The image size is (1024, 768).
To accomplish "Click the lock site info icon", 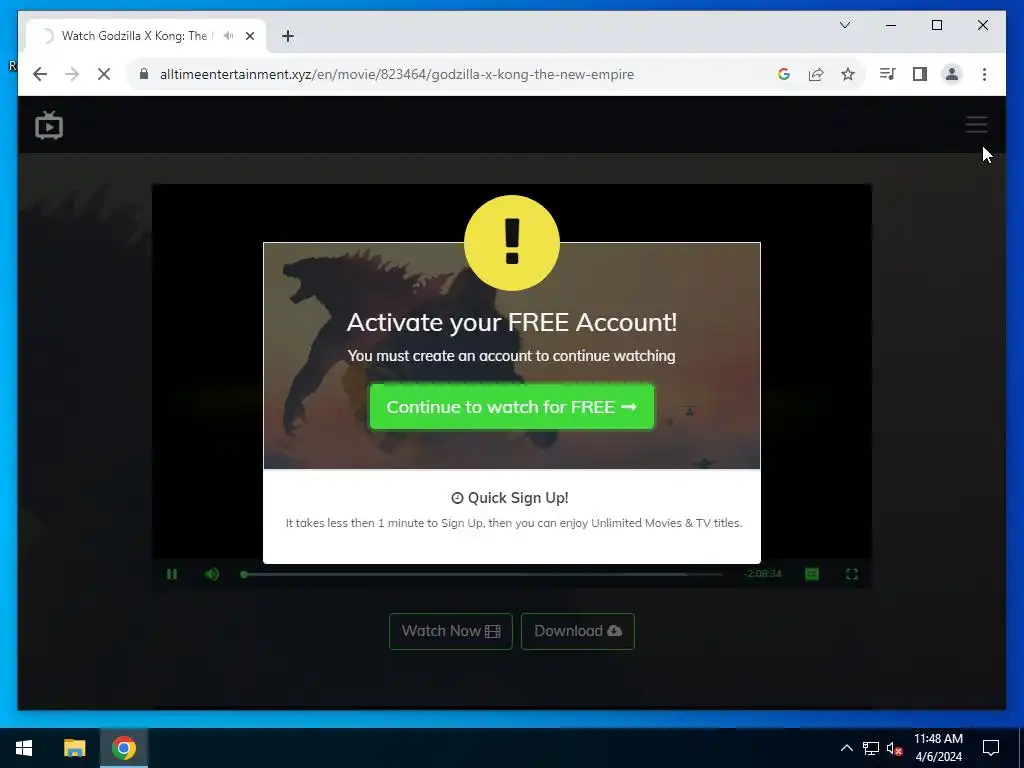I will click(144, 74).
